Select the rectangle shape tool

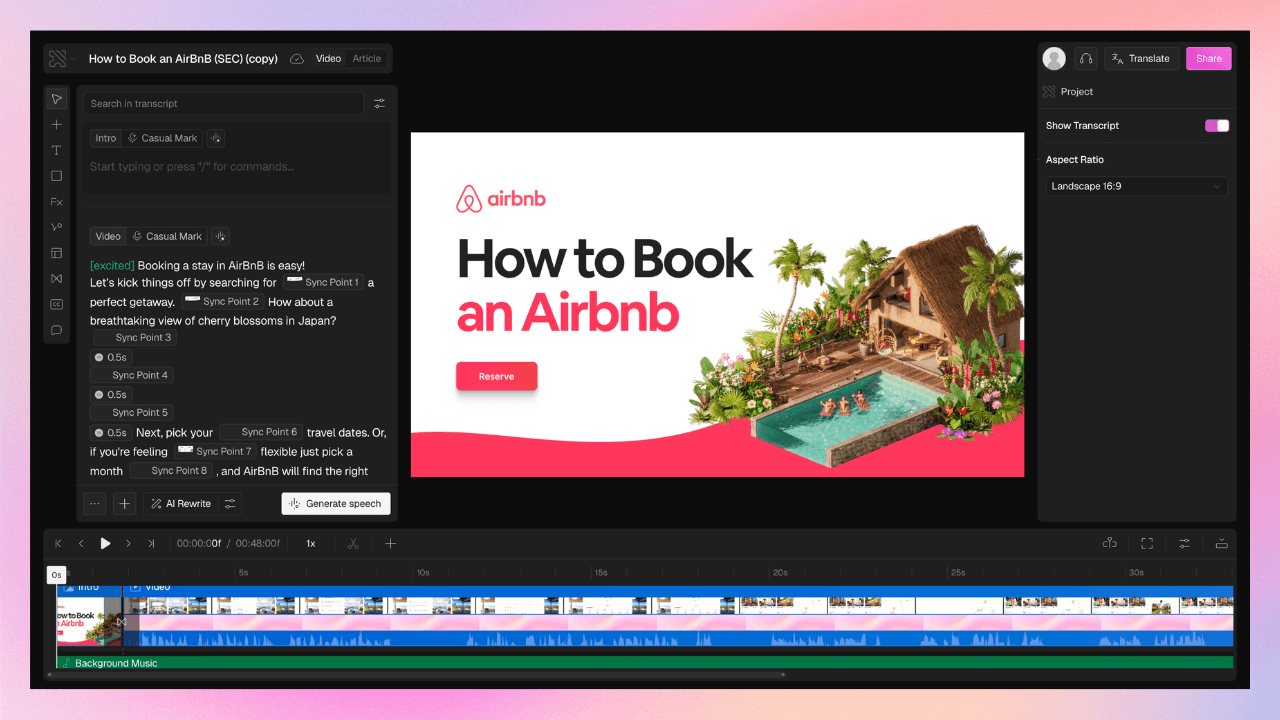tap(57, 176)
